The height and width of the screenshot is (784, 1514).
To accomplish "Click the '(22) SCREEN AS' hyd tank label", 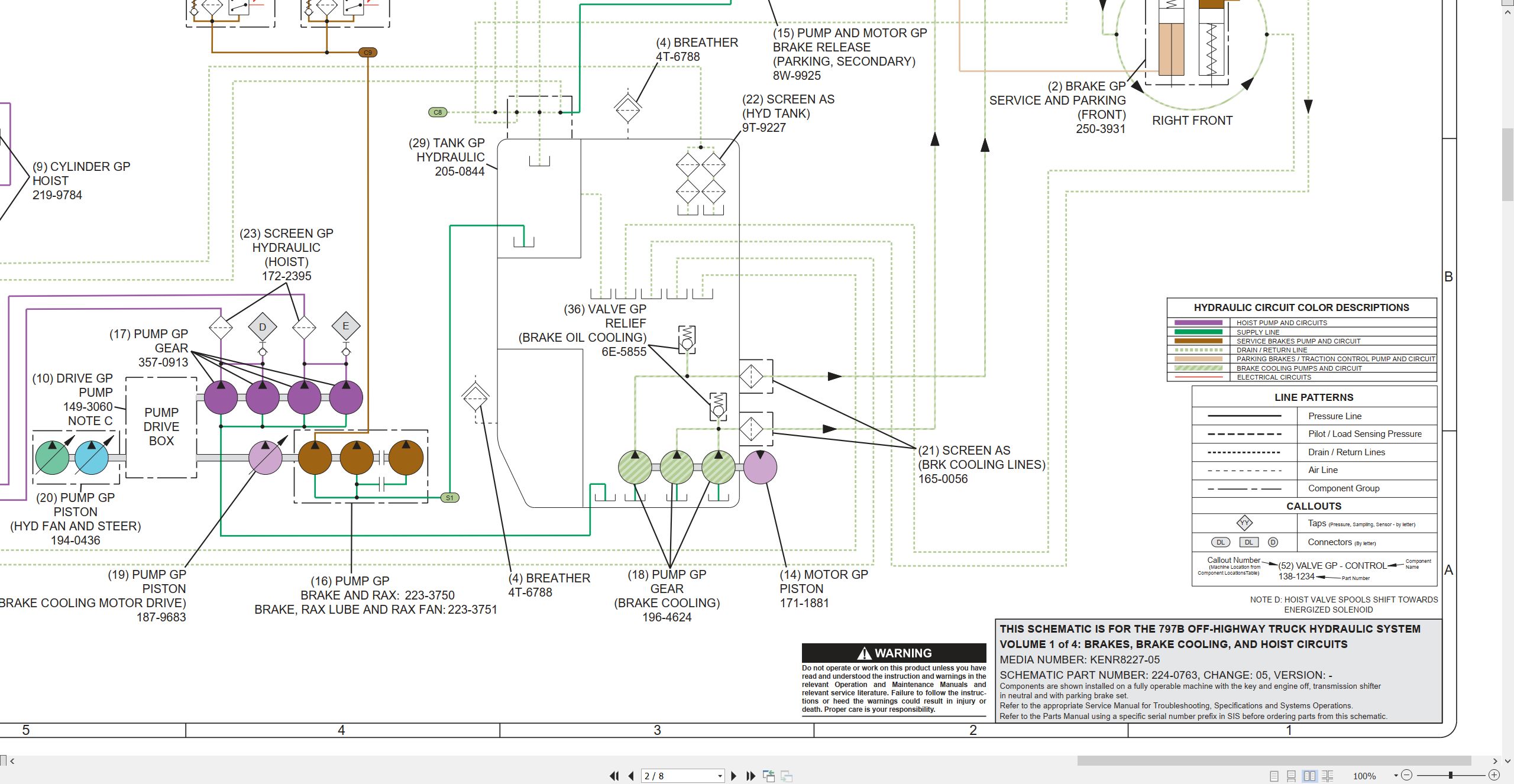I will [788, 114].
